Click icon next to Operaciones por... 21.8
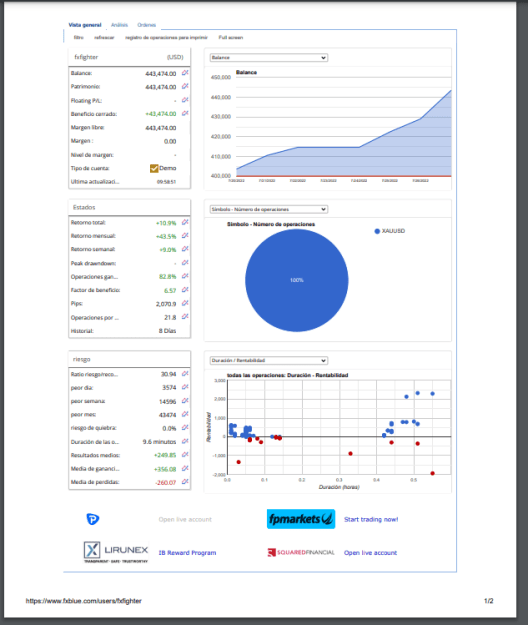This screenshot has width=528, height=625. pyautogui.click(x=185, y=317)
